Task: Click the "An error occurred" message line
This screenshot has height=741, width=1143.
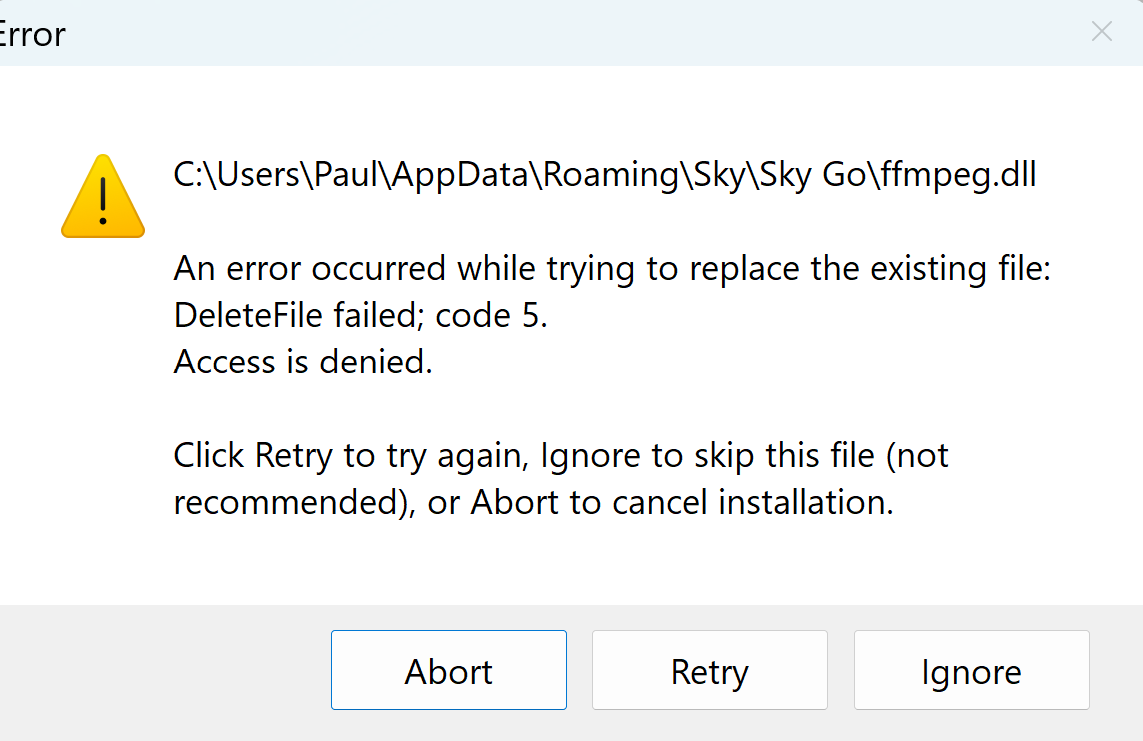Action: point(612,269)
